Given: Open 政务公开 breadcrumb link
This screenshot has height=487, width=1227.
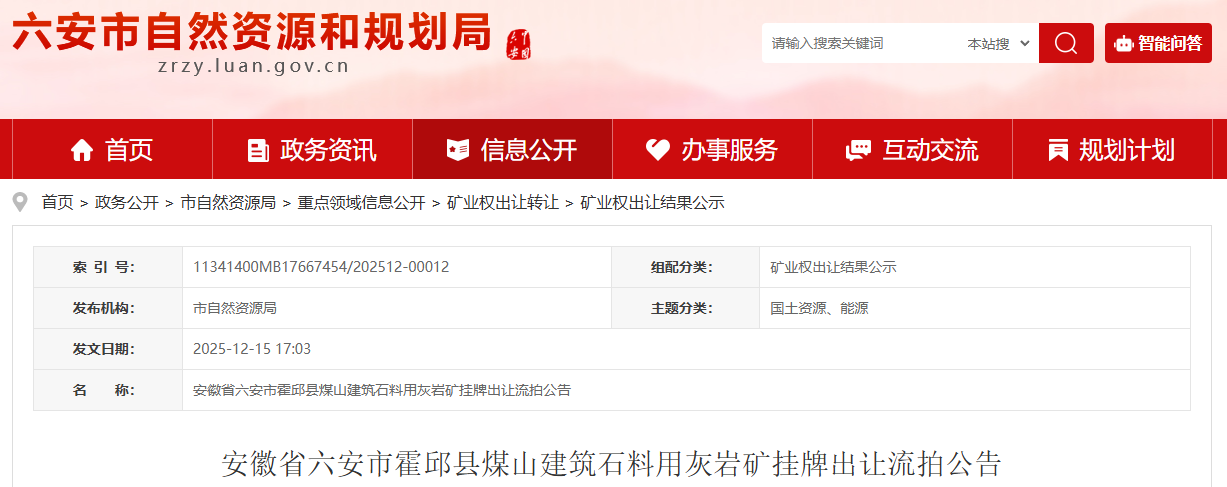Looking at the screenshot, I should 127,203.
